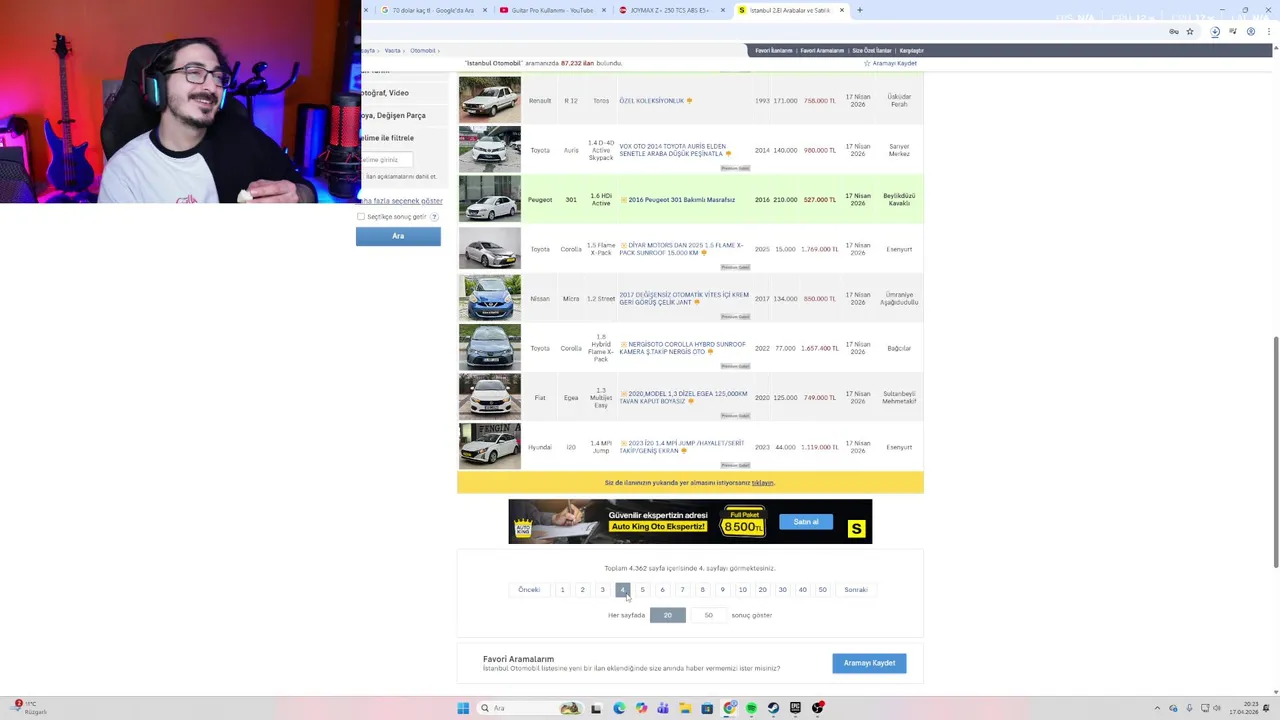This screenshot has height=720, width=1280.
Task: Click the blue Ara search button
Action: pyautogui.click(x=398, y=236)
